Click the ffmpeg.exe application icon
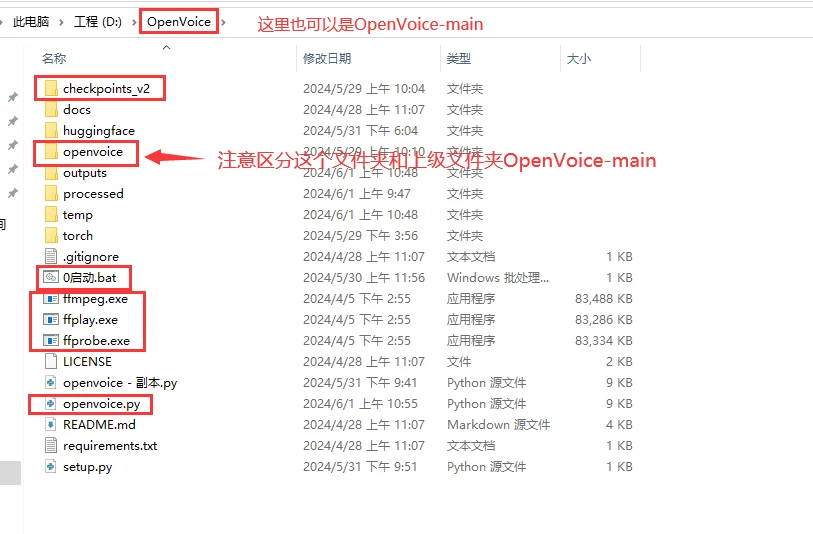Image resolution: width=813 pixels, height=534 pixels. (51, 299)
